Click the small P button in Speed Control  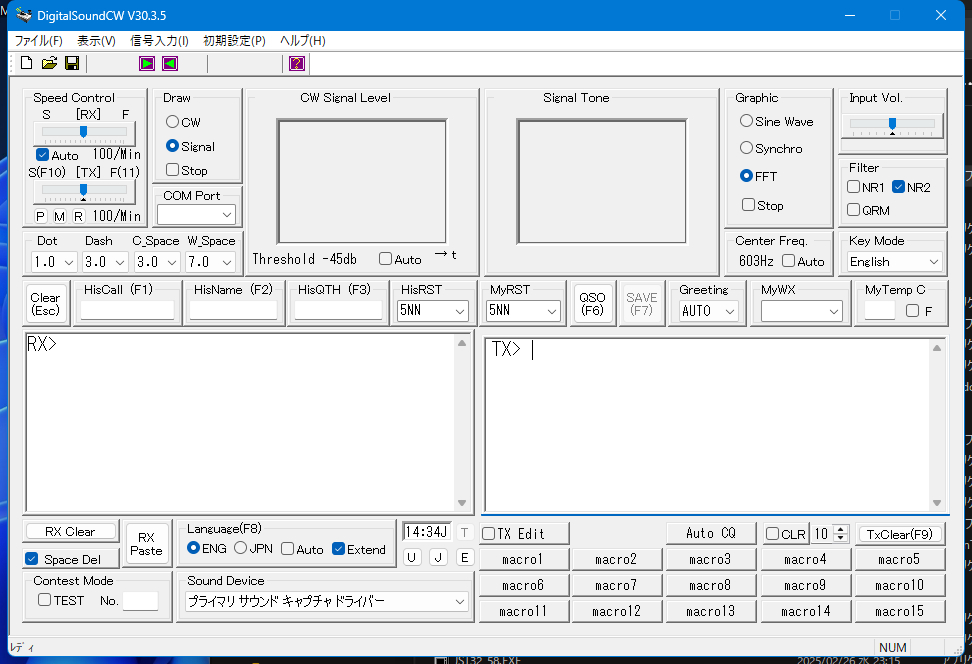tap(41, 216)
